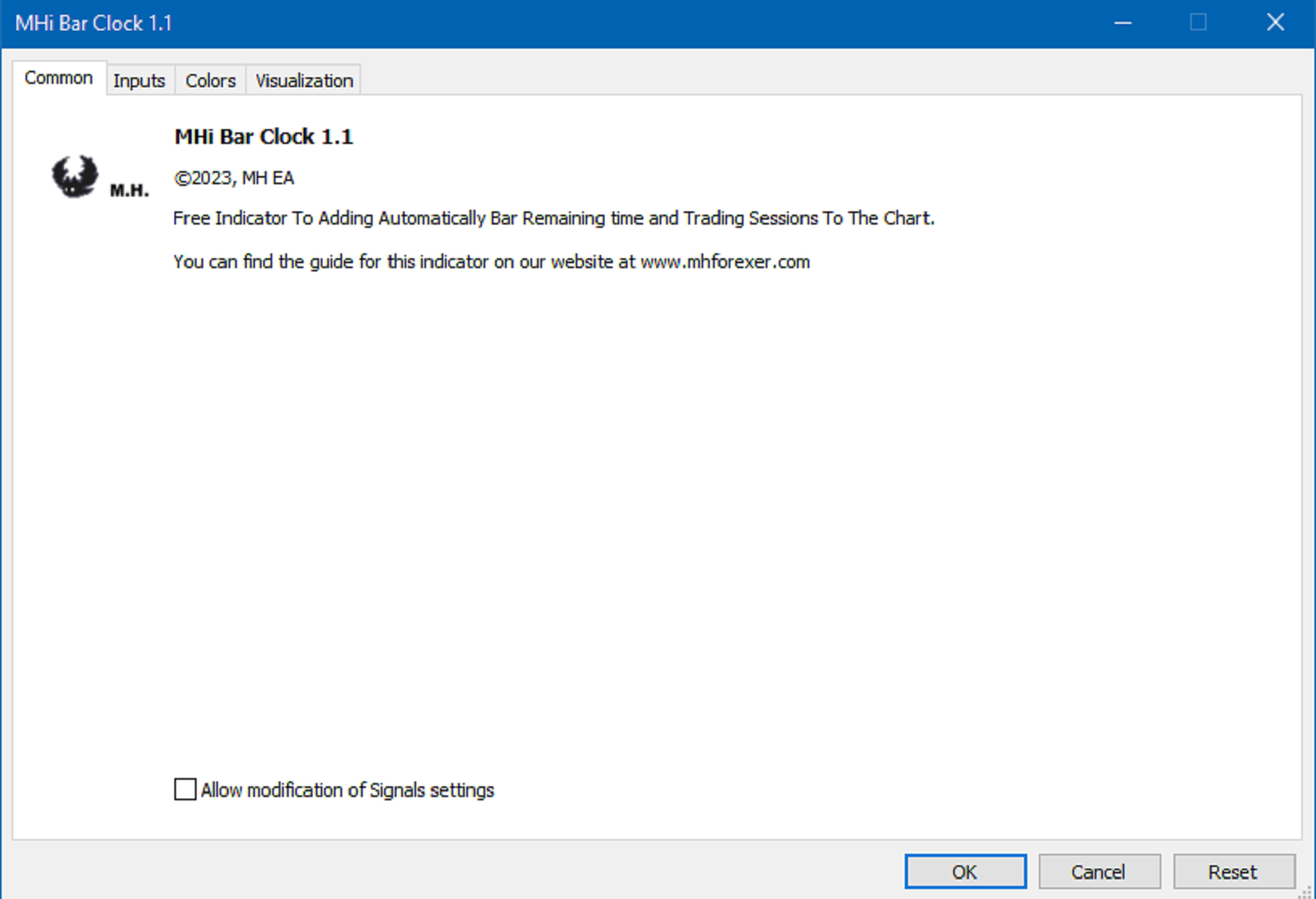Close the MHi Bar Clock dialog
1316x899 pixels.
point(1275,22)
